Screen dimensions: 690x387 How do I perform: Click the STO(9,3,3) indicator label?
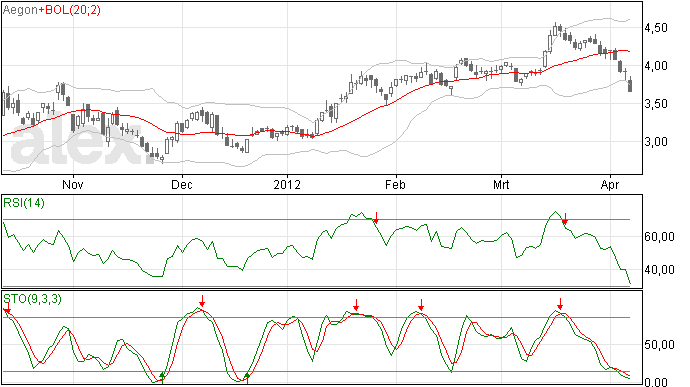point(33,299)
